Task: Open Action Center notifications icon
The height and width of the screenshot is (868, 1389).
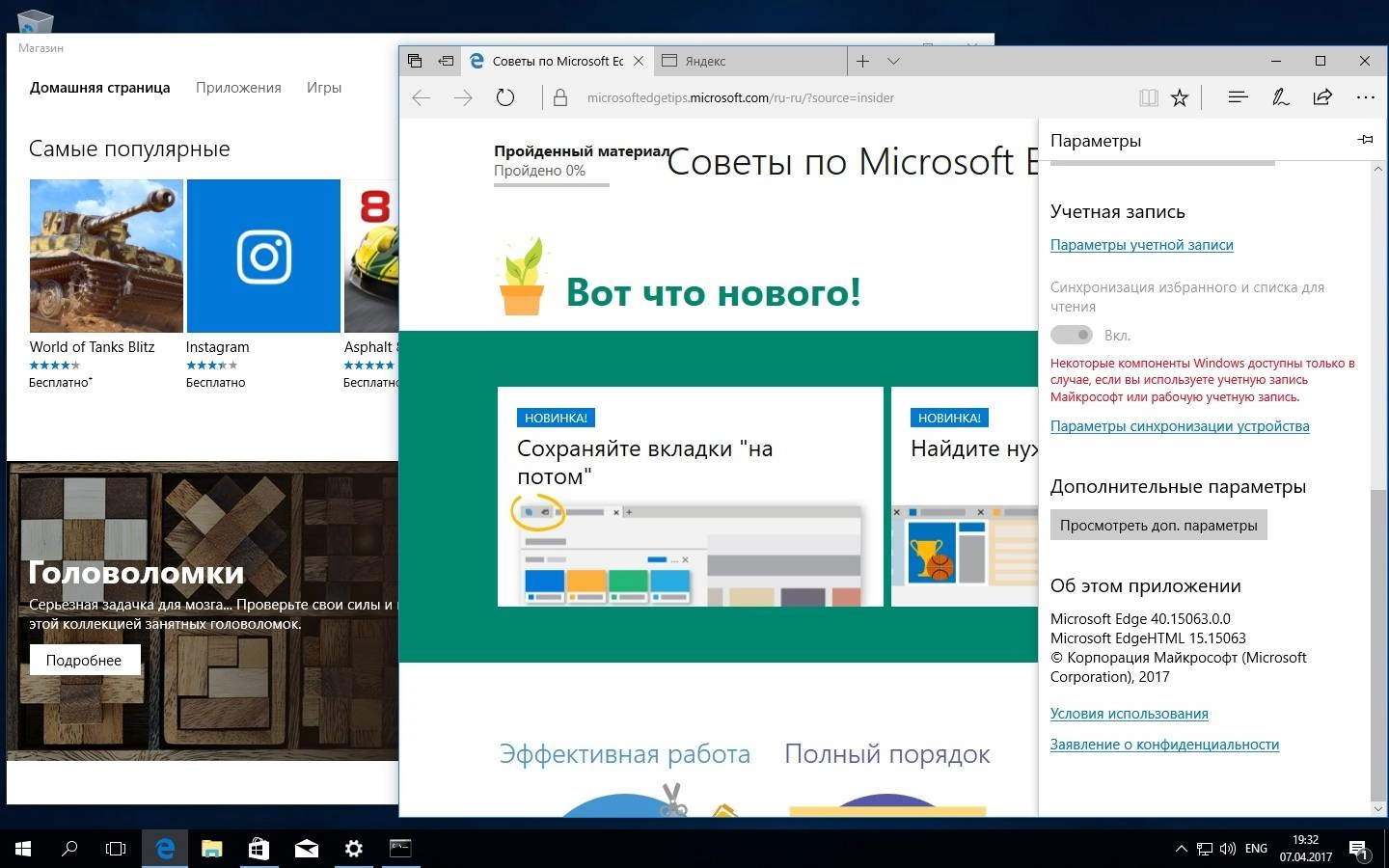Action: [1359, 851]
